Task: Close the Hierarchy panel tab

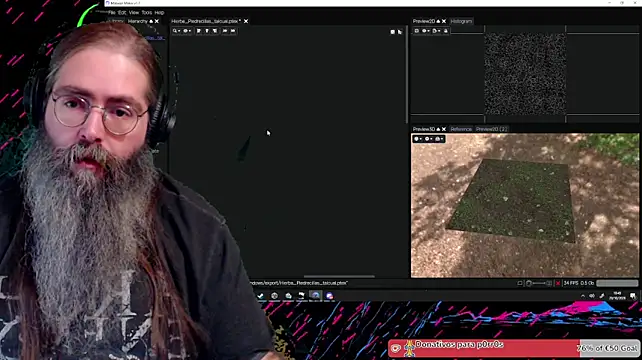Action: tap(157, 21)
